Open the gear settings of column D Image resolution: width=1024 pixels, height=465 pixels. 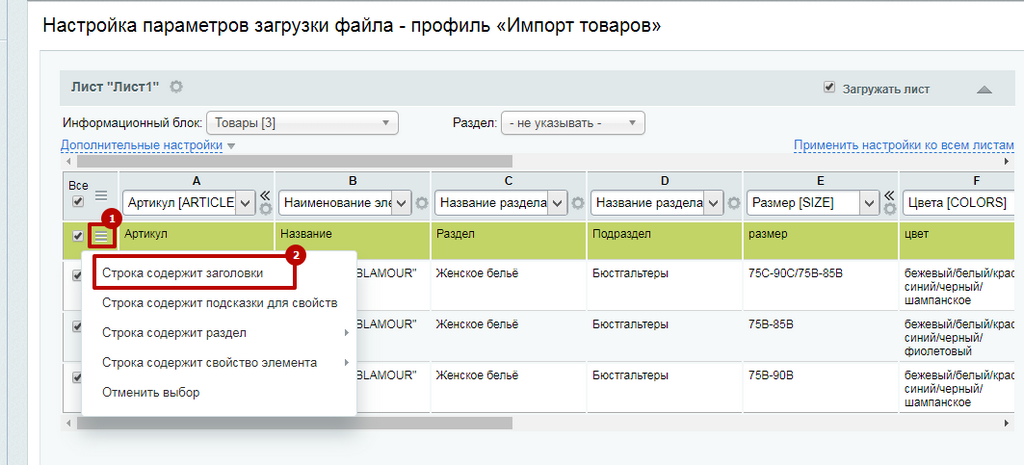point(733,203)
